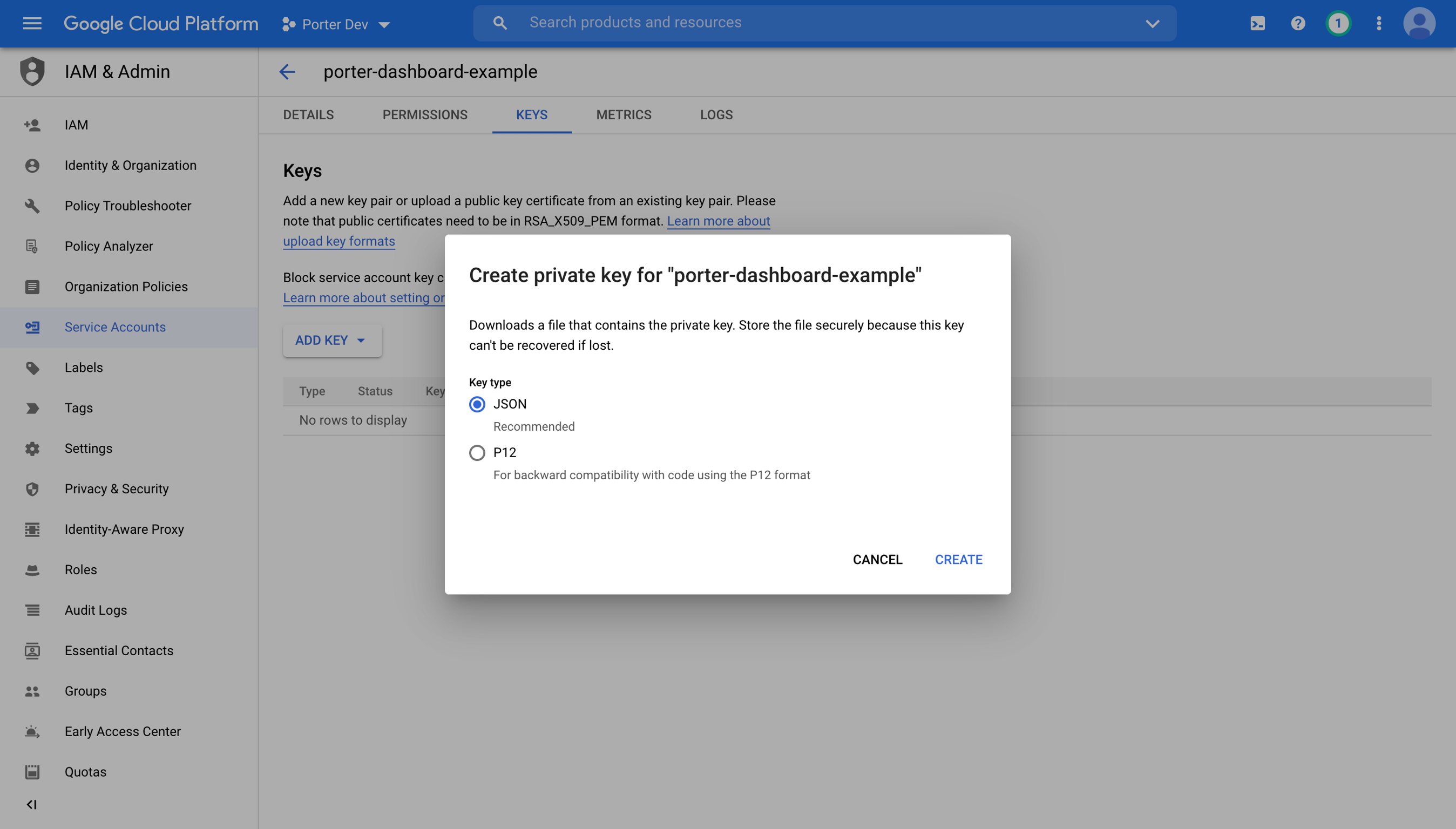Switch to the METRICS tab

coord(624,115)
